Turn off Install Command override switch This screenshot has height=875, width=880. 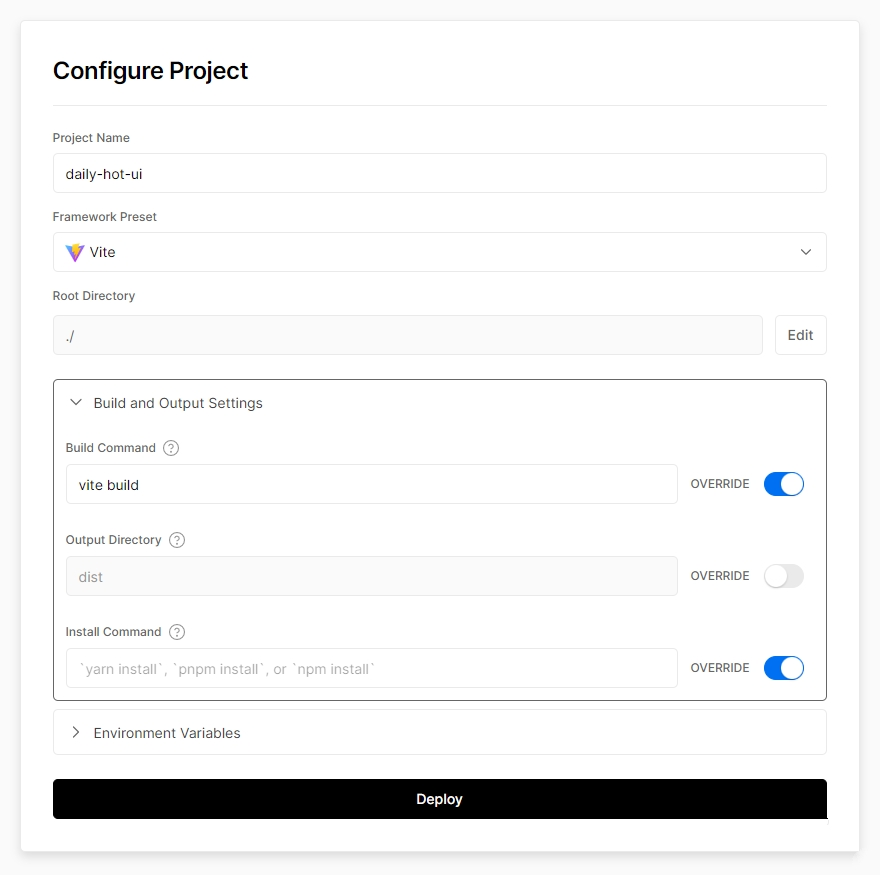coord(783,668)
